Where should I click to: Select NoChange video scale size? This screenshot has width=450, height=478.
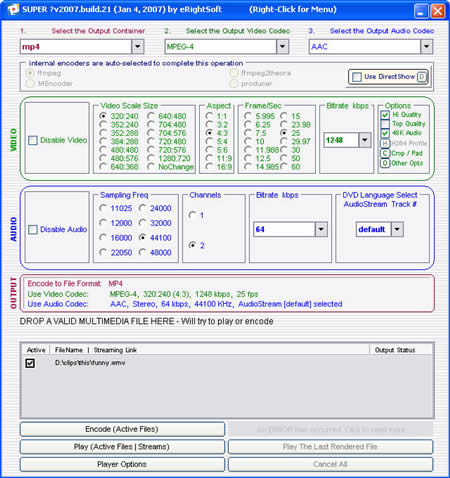[x=151, y=166]
